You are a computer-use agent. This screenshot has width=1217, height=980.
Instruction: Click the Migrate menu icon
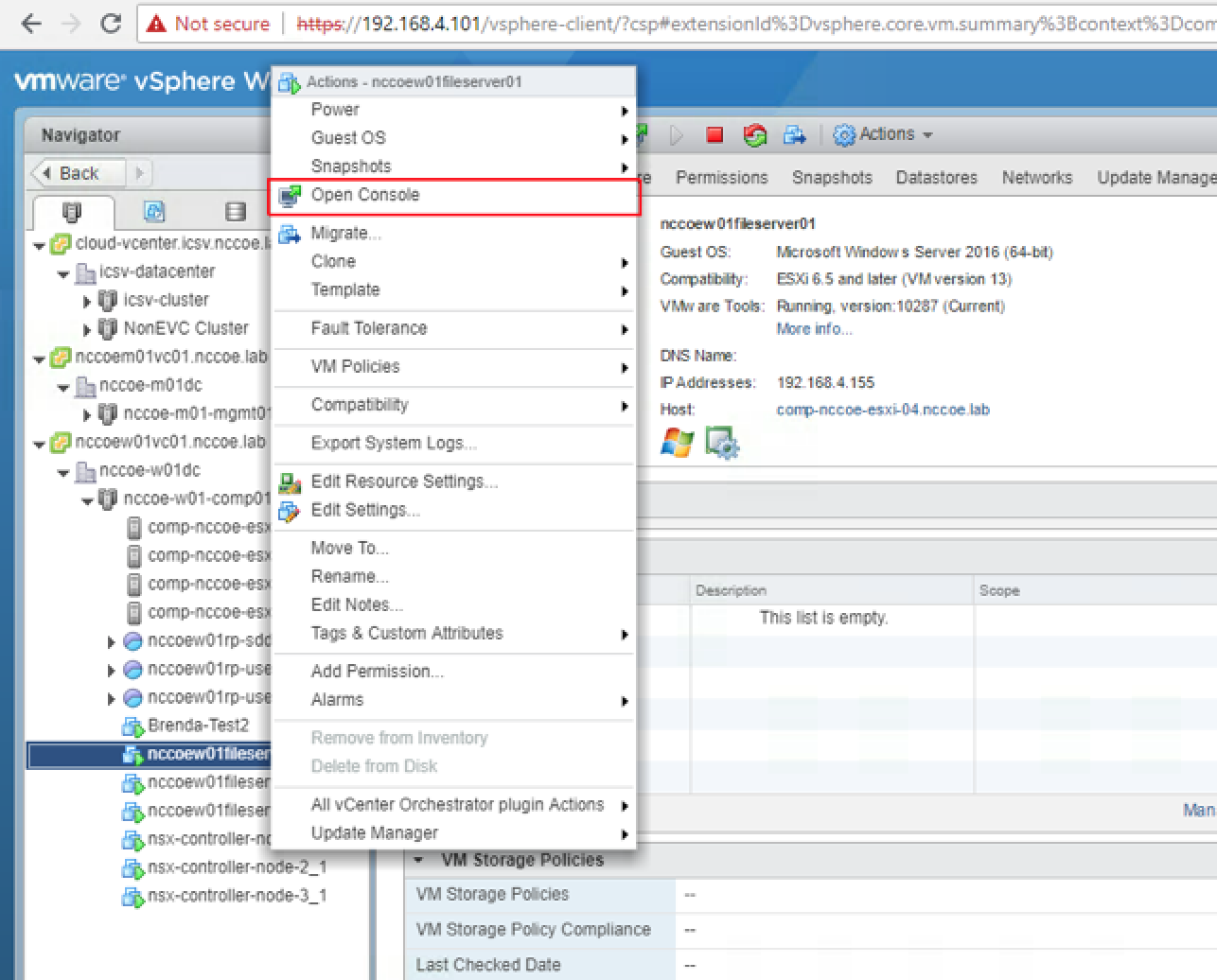pos(290,234)
